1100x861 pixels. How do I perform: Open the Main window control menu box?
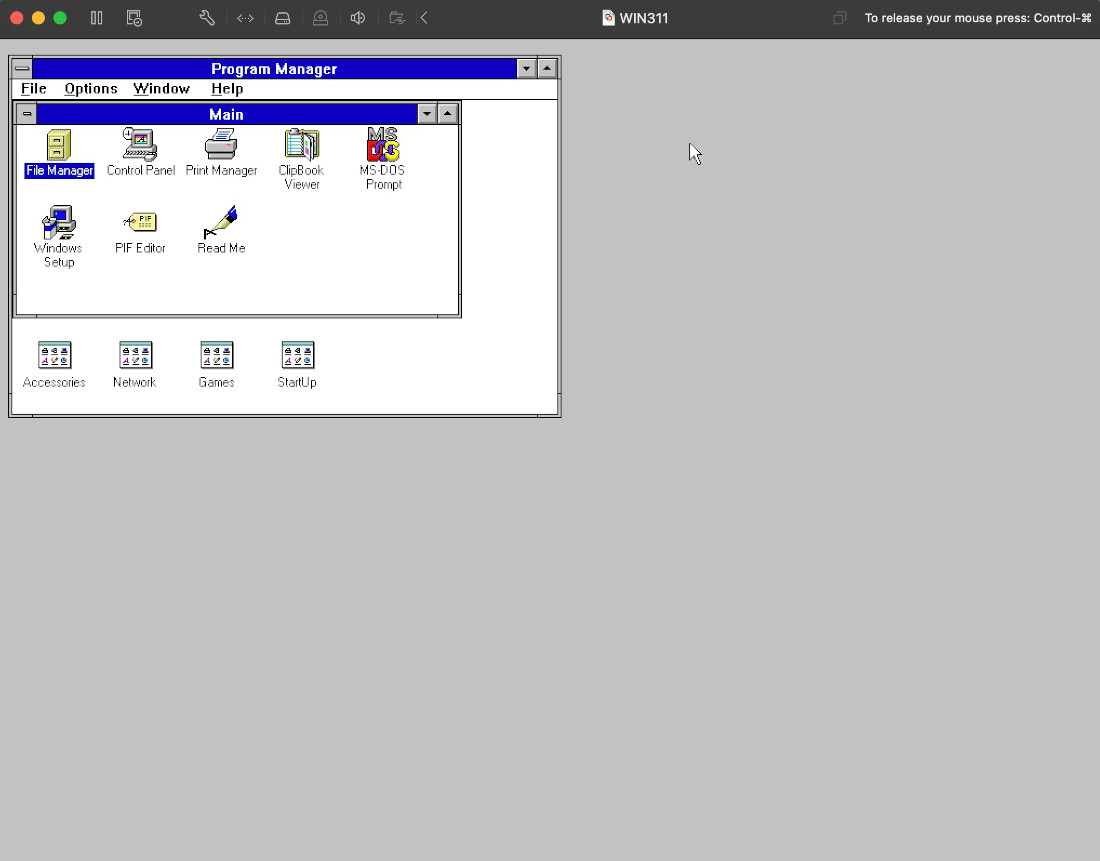click(26, 114)
